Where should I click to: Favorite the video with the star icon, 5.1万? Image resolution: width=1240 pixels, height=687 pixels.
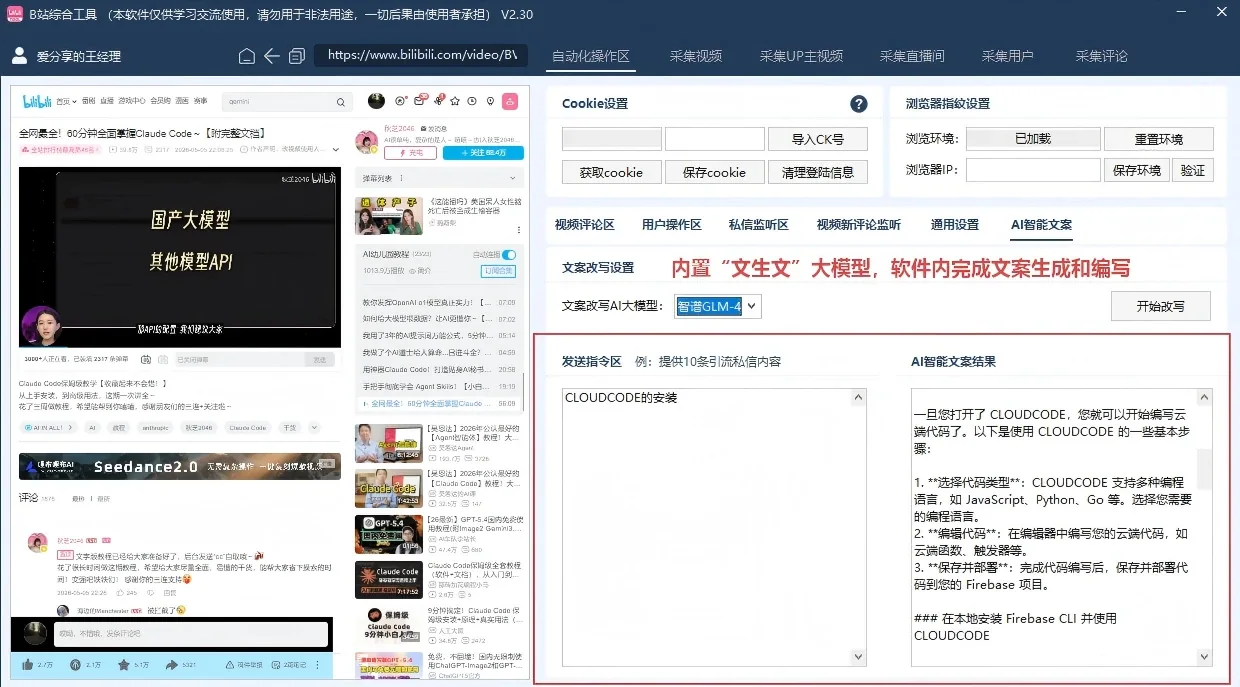coord(123,664)
